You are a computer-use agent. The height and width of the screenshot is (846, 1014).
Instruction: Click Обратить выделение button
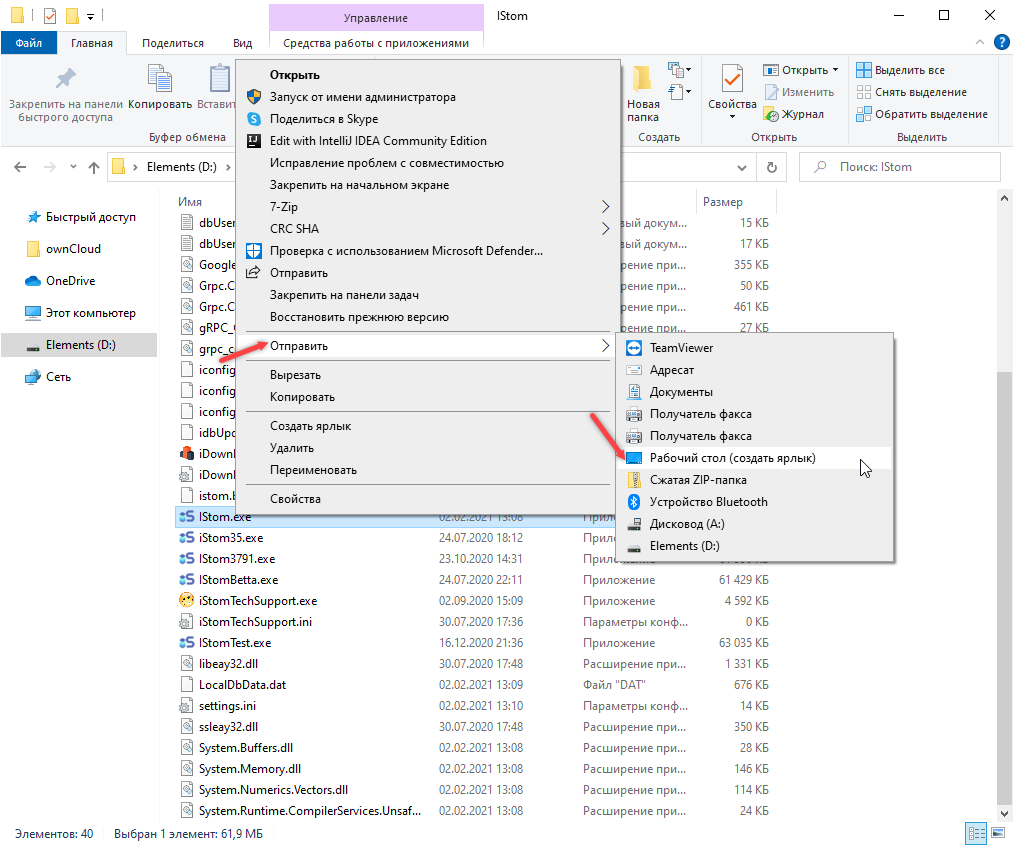pyautogui.click(x=921, y=114)
